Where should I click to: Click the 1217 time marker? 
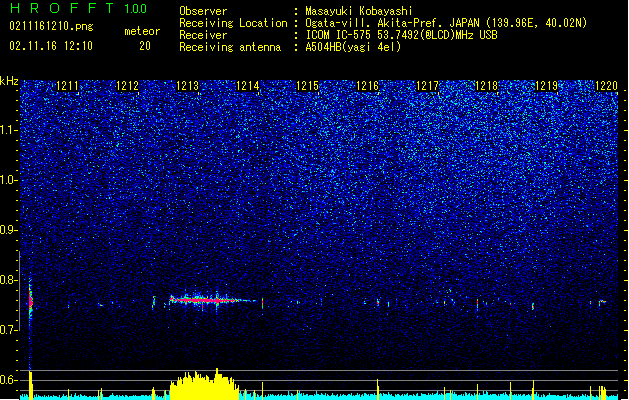point(428,86)
